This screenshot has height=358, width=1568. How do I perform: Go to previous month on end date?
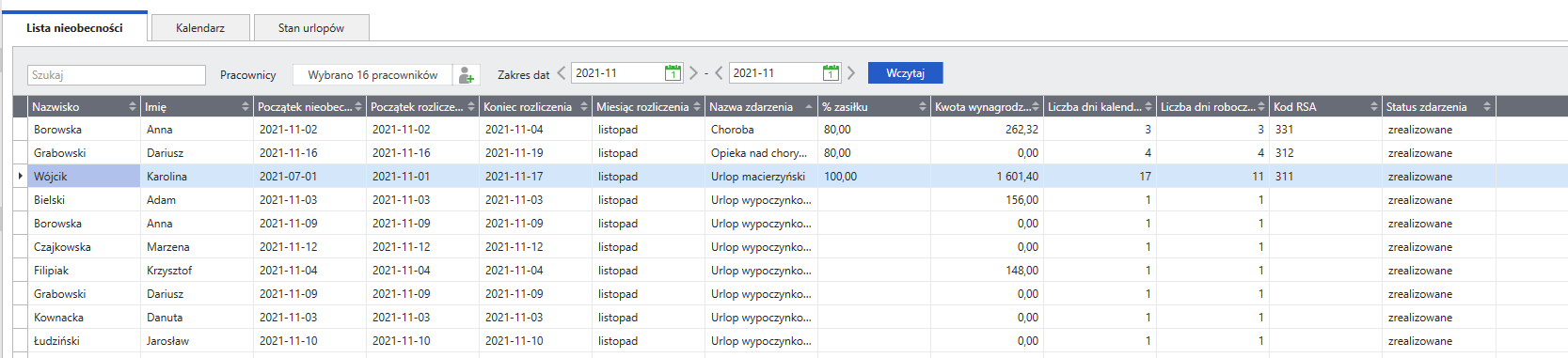pos(719,73)
